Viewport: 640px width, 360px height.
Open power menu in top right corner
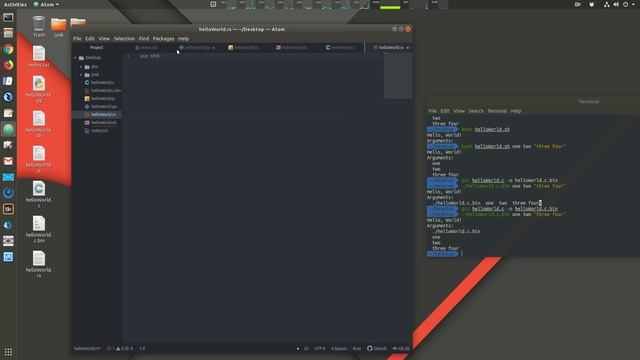625,4
